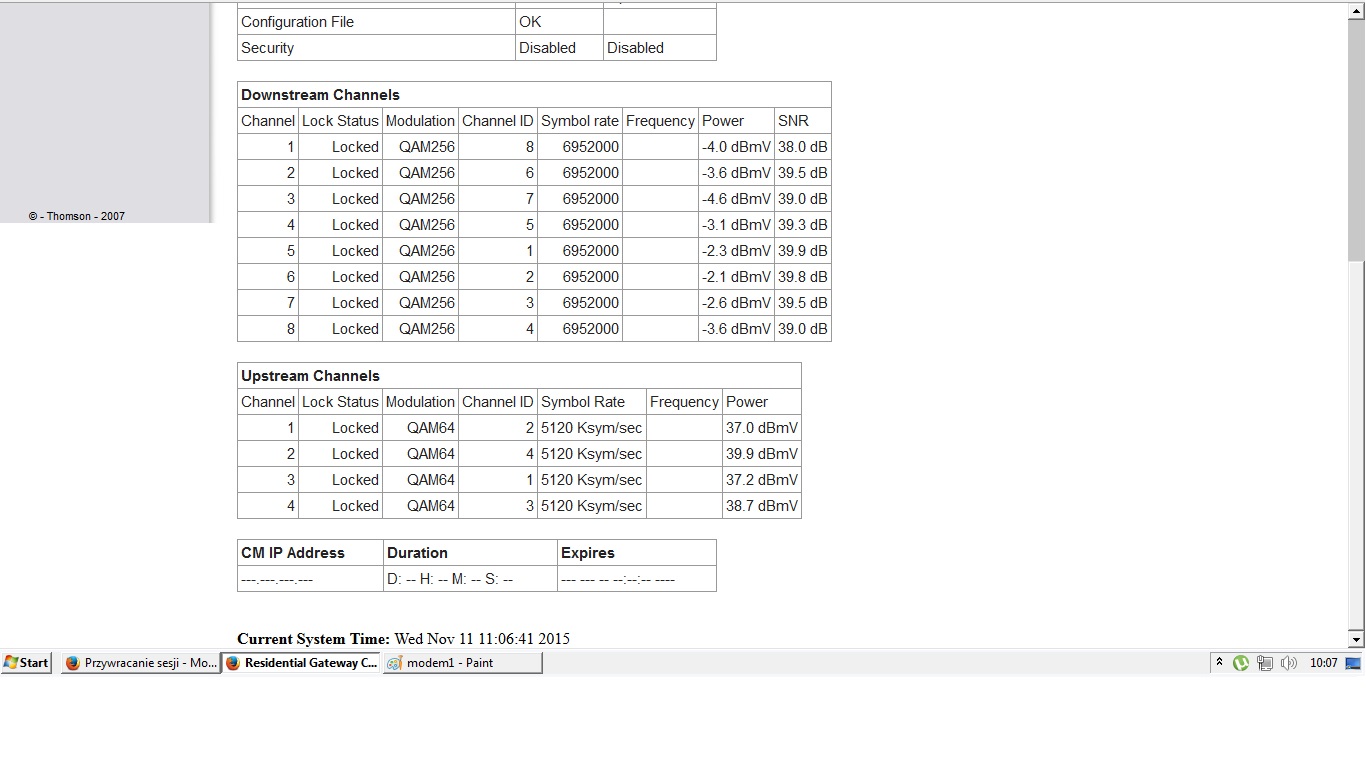Click the volume speaker tray icon
1366x768 pixels.
coord(1289,662)
